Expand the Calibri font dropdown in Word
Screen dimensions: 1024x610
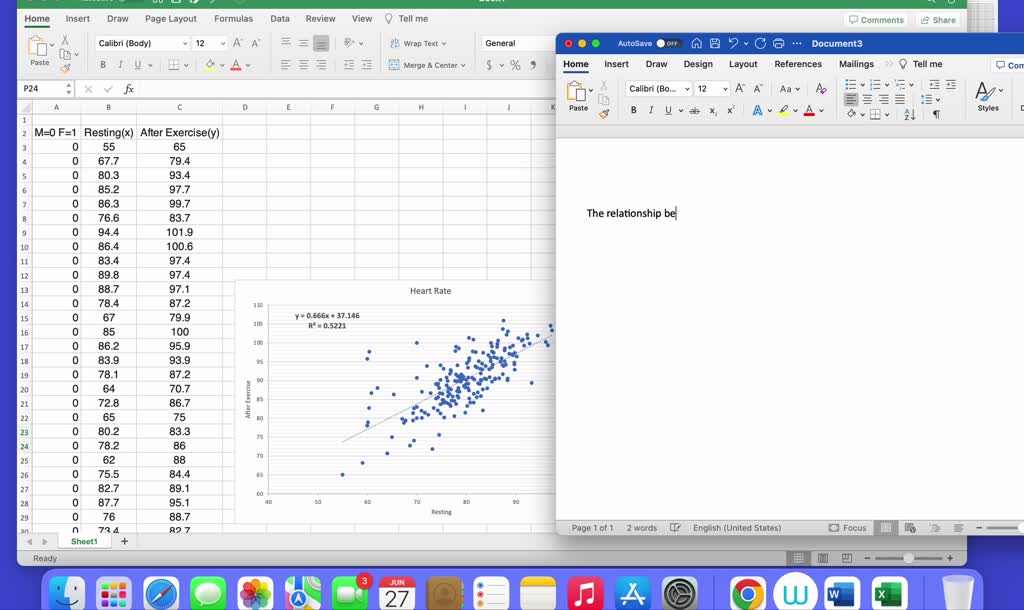point(688,88)
